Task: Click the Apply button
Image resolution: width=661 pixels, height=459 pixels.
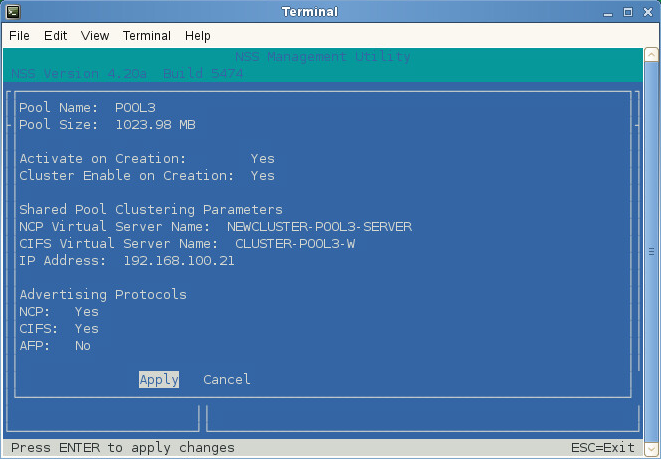Action: [x=159, y=379]
